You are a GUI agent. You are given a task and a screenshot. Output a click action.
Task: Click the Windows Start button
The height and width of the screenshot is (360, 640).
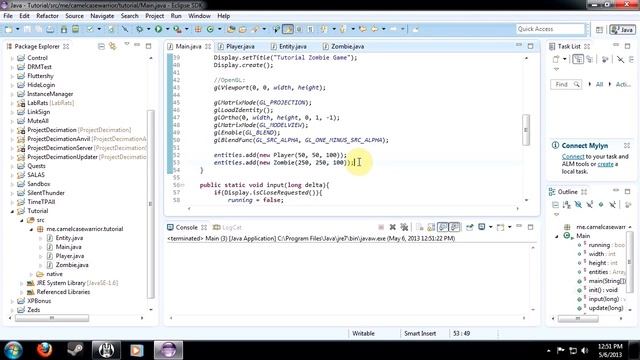[13, 350]
